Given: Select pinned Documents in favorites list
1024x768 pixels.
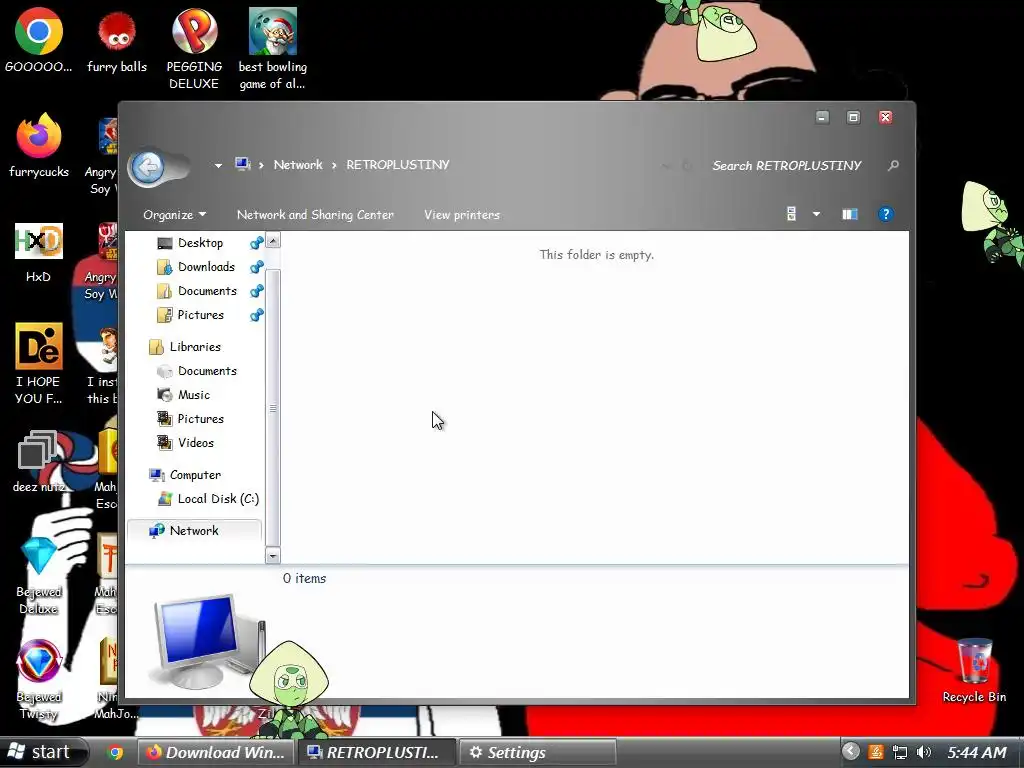Looking at the screenshot, I should [x=197, y=291].
